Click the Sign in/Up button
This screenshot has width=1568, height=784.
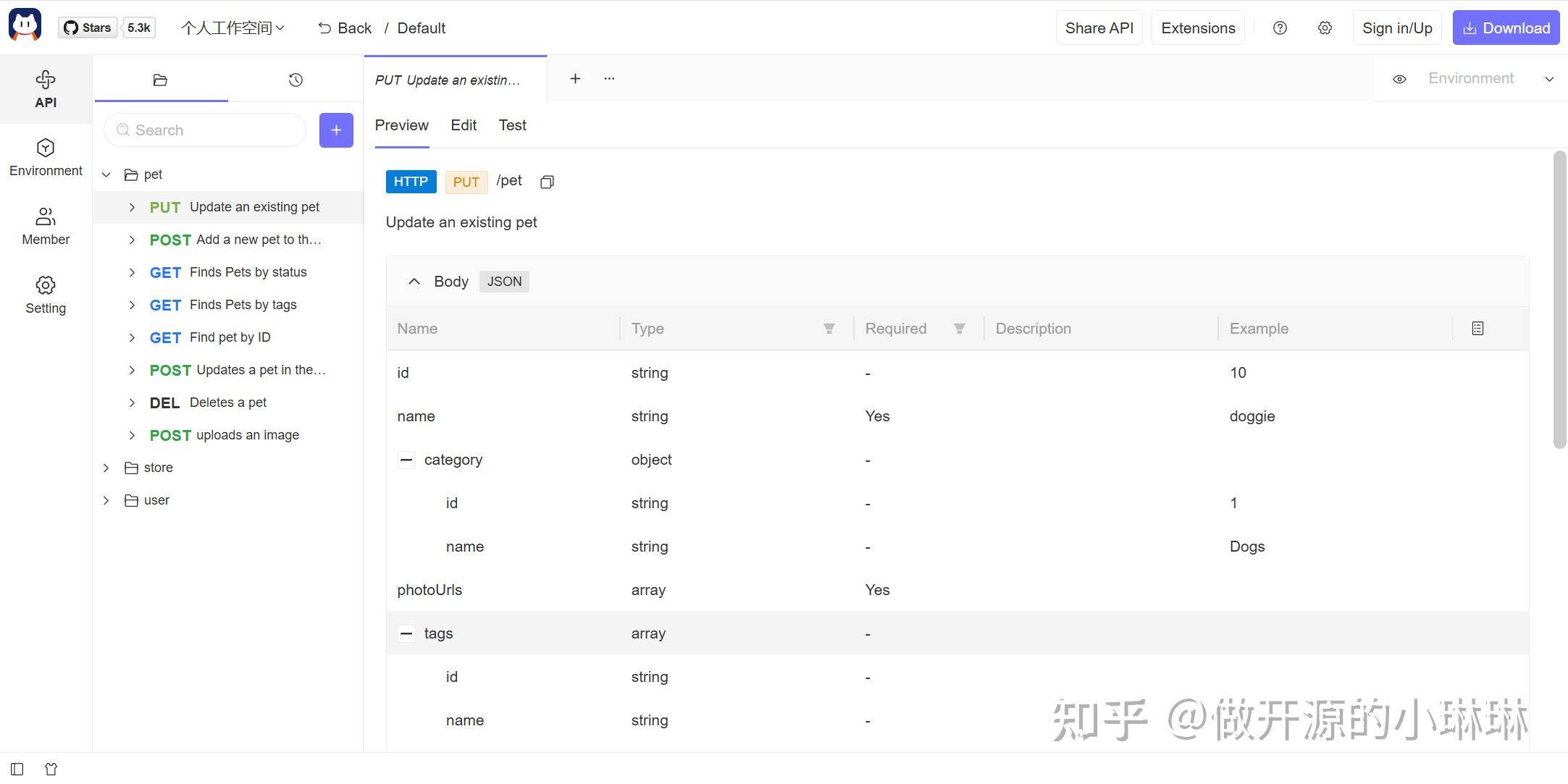(x=1397, y=28)
